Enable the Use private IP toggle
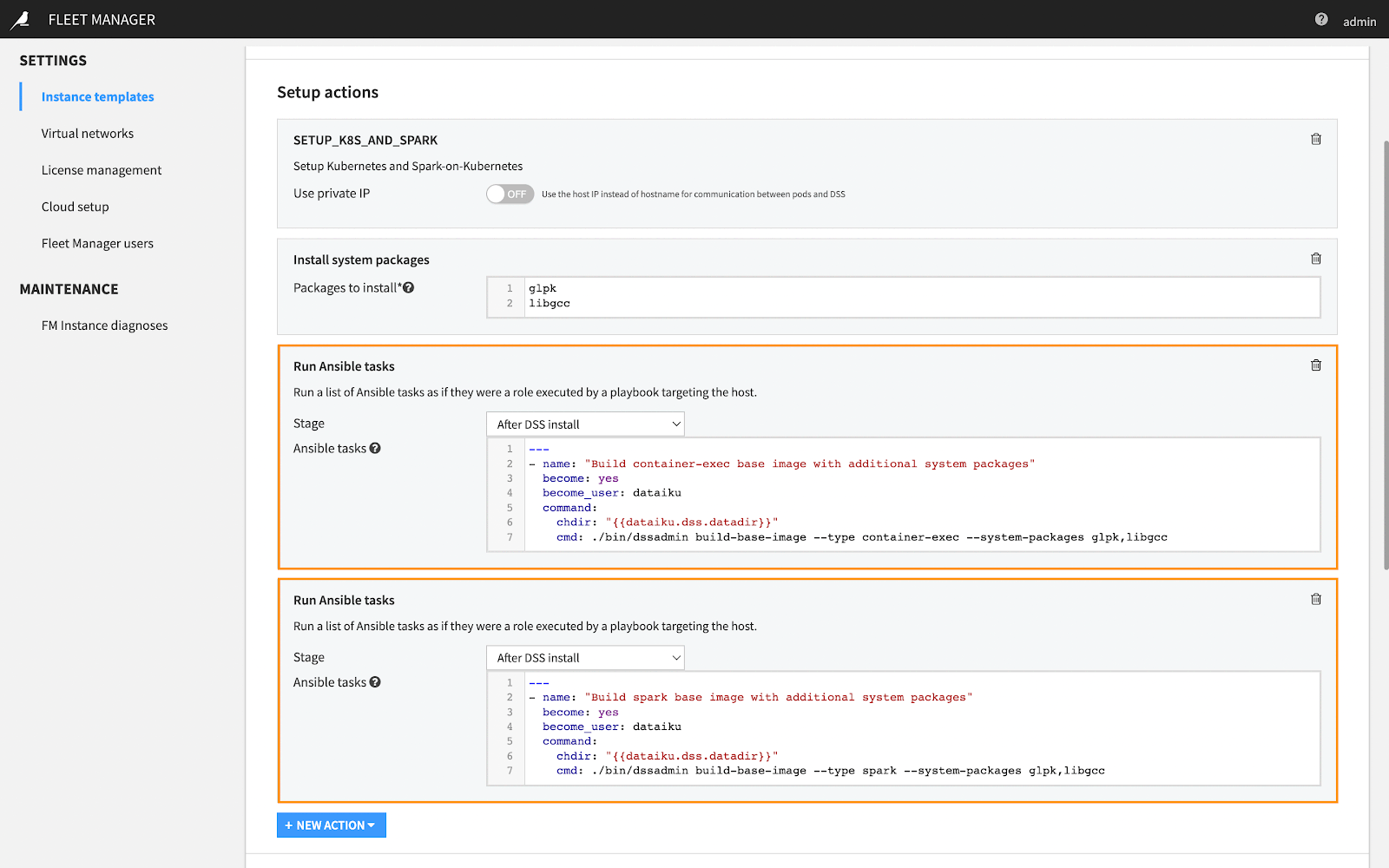Viewport: 1389px width, 868px height. tap(510, 194)
